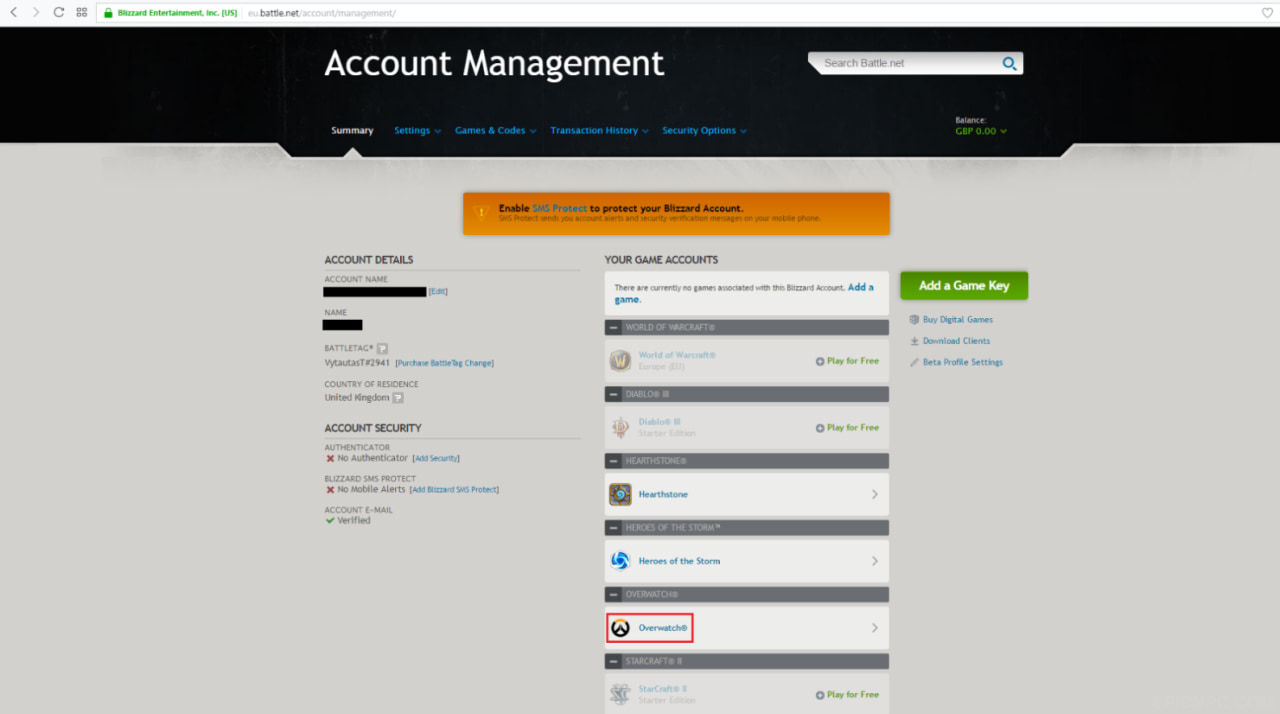This screenshot has width=1280, height=714.
Task: Click the Hearthstone game icon
Action: (620, 494)
